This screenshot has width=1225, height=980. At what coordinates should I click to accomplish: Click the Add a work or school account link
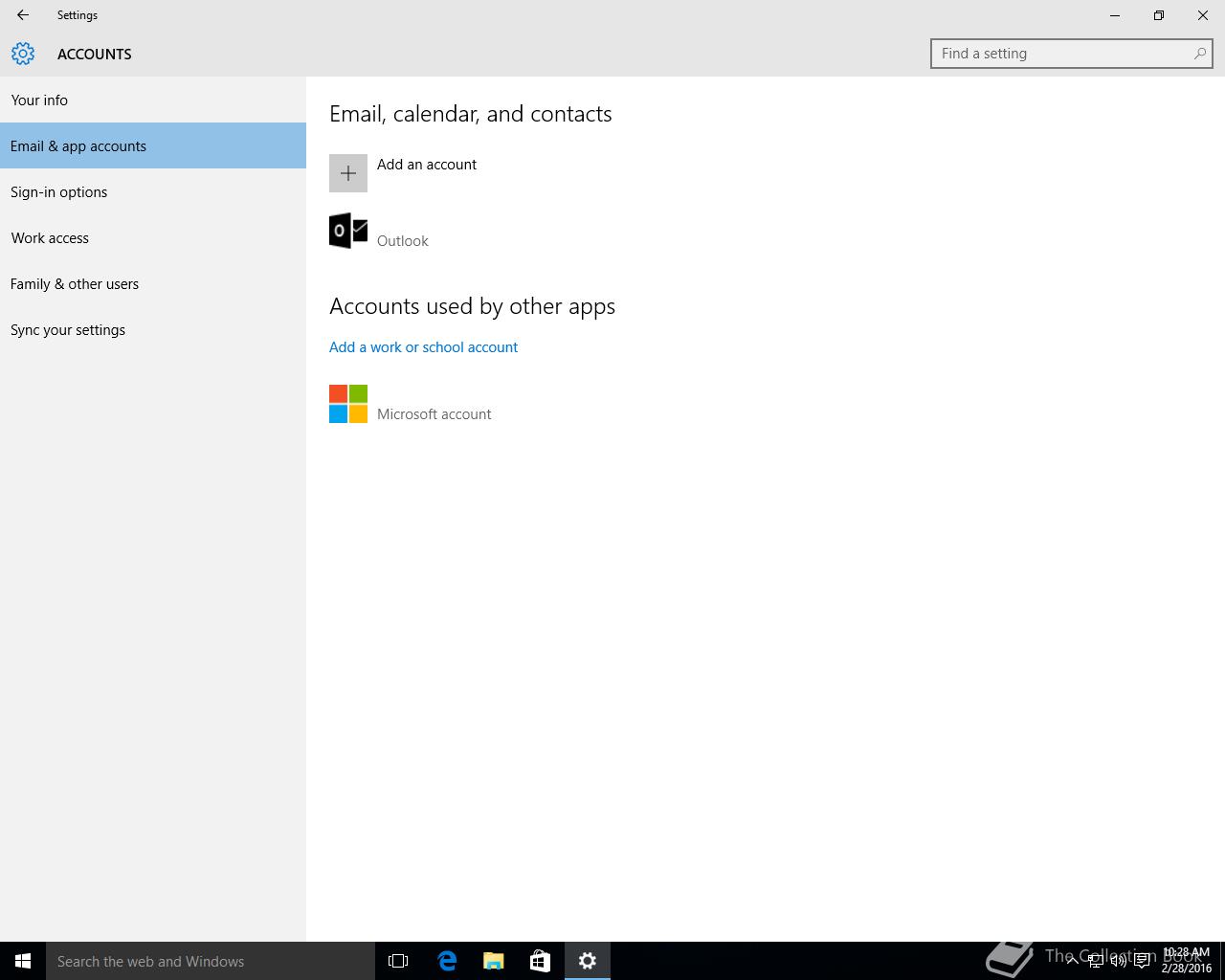[423, 347]
